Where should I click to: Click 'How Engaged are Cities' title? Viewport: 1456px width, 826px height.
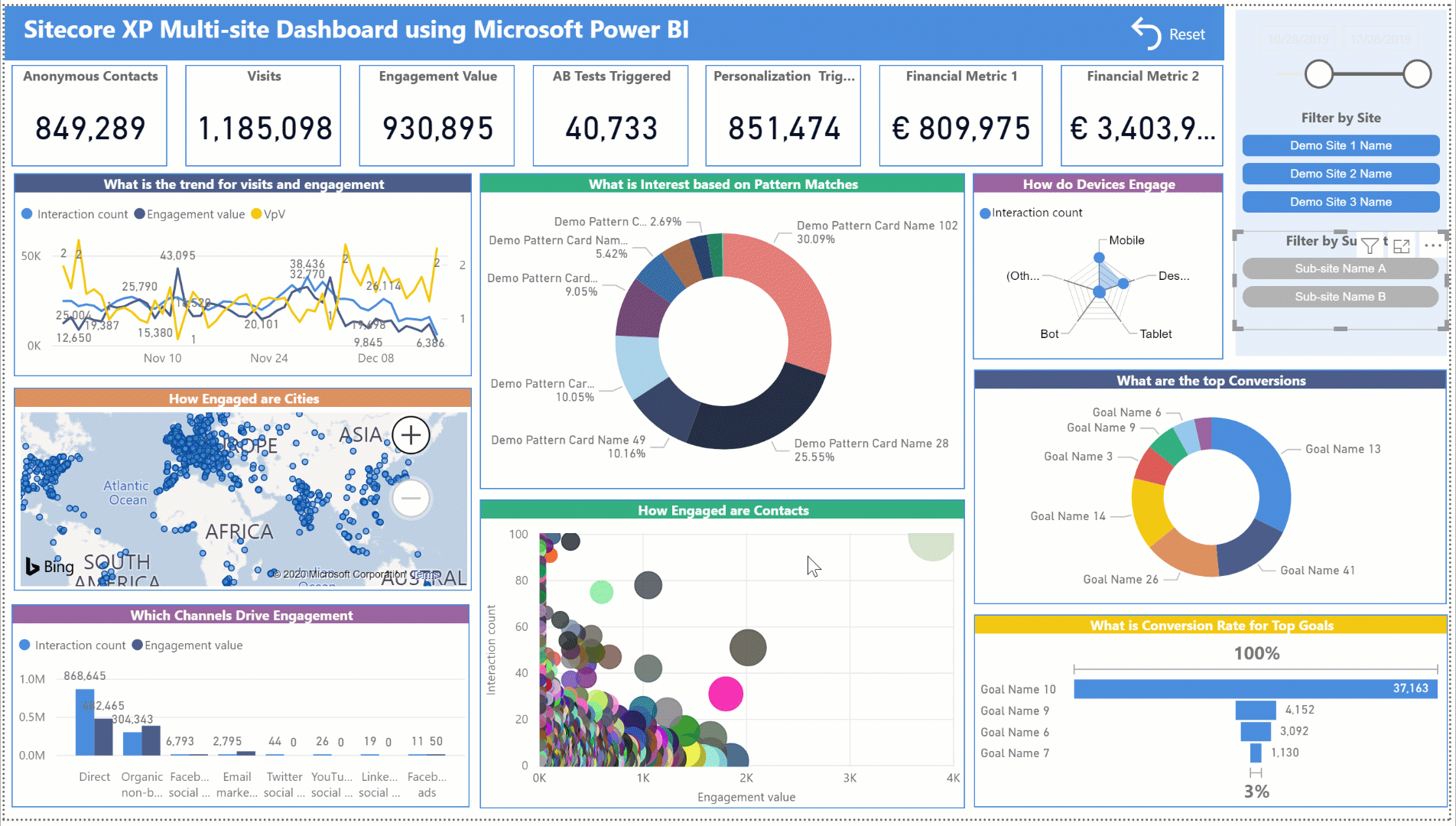click(x=243, y=398)
